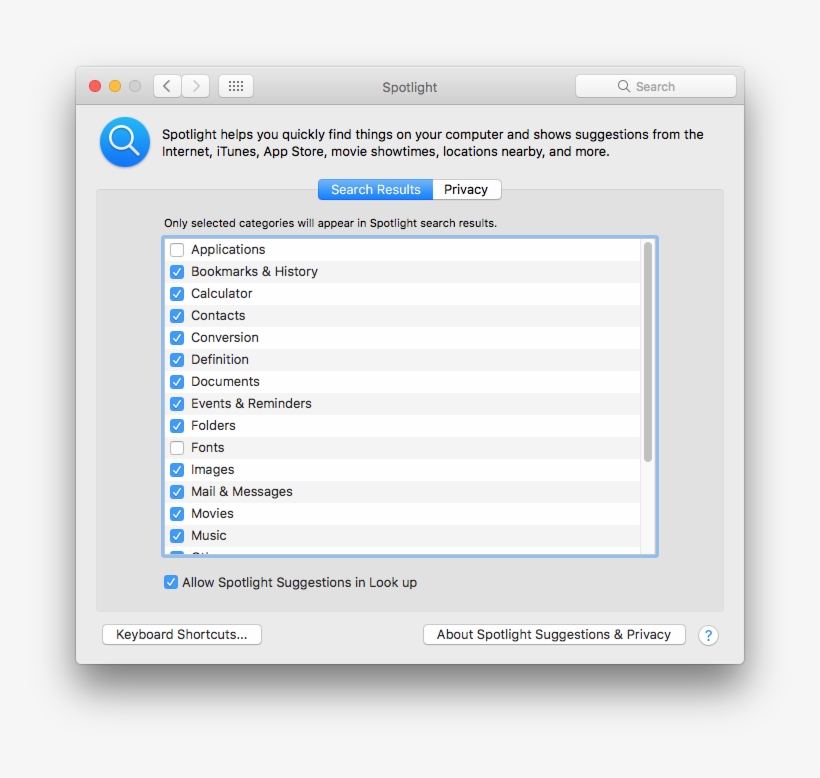Uncheck the Movies category

tap(177, 513)
